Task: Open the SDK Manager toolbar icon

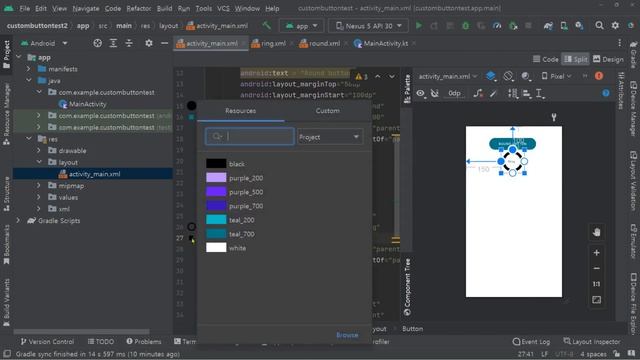Action: [x=579, y=26]
